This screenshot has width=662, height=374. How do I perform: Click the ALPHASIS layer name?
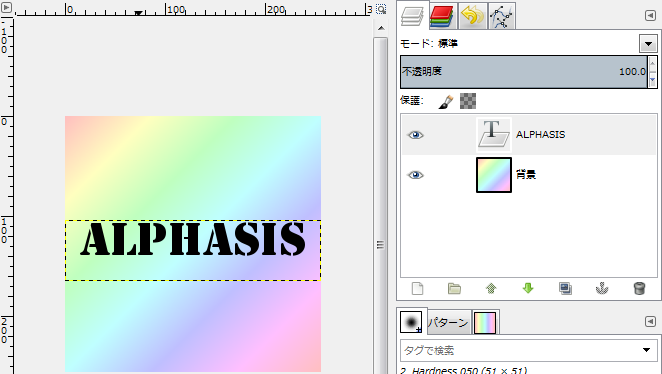click(540, 135)
